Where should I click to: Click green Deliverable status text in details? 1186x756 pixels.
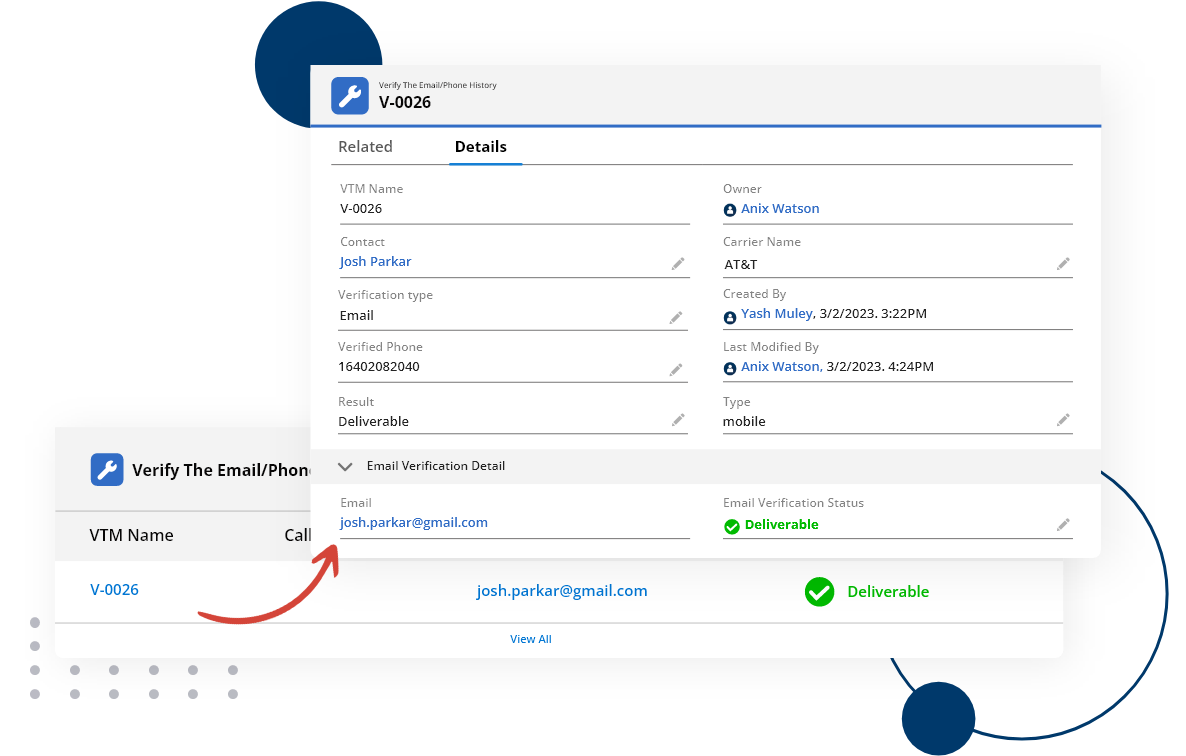(781, 525)
